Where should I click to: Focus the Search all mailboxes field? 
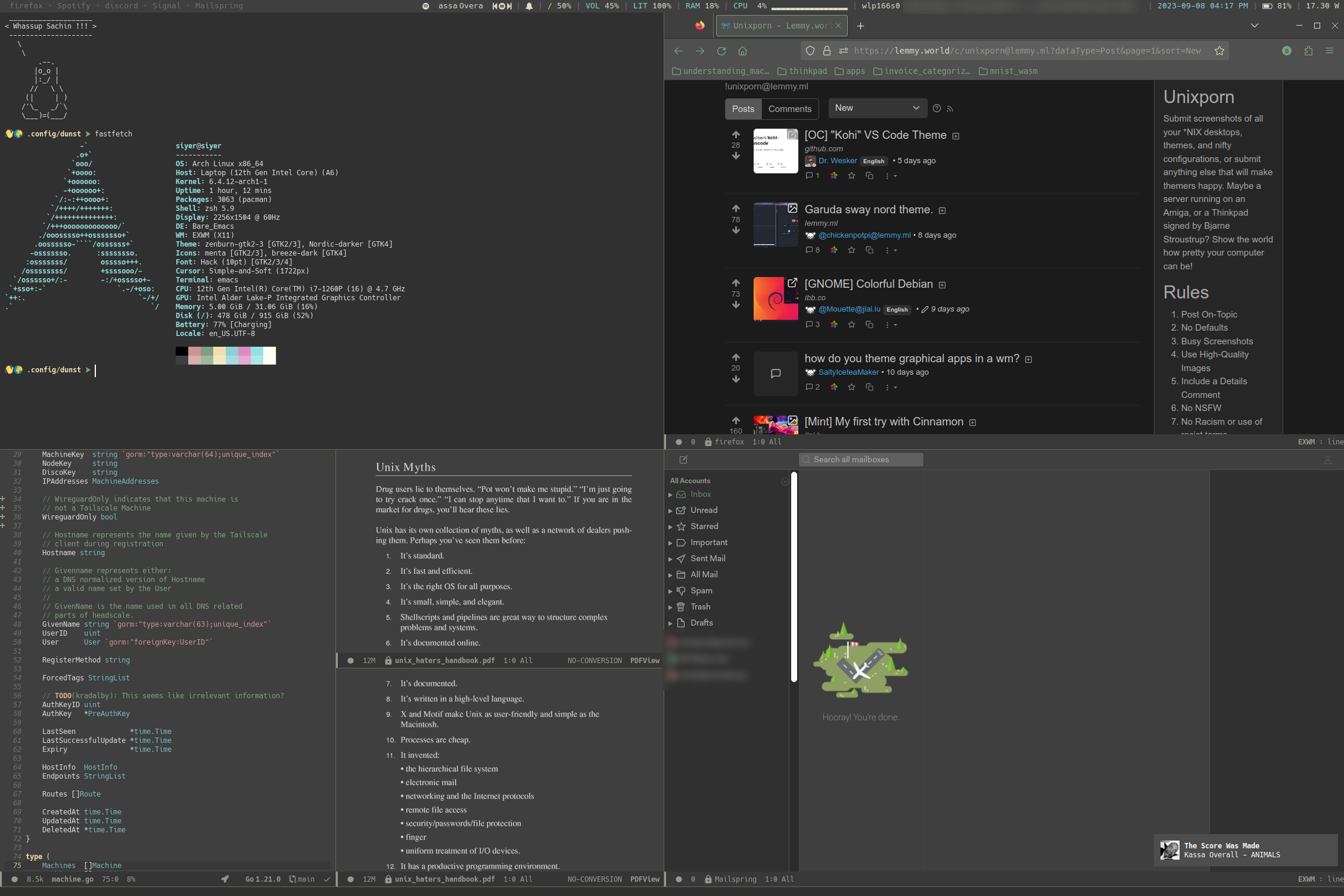coord(861,459)
